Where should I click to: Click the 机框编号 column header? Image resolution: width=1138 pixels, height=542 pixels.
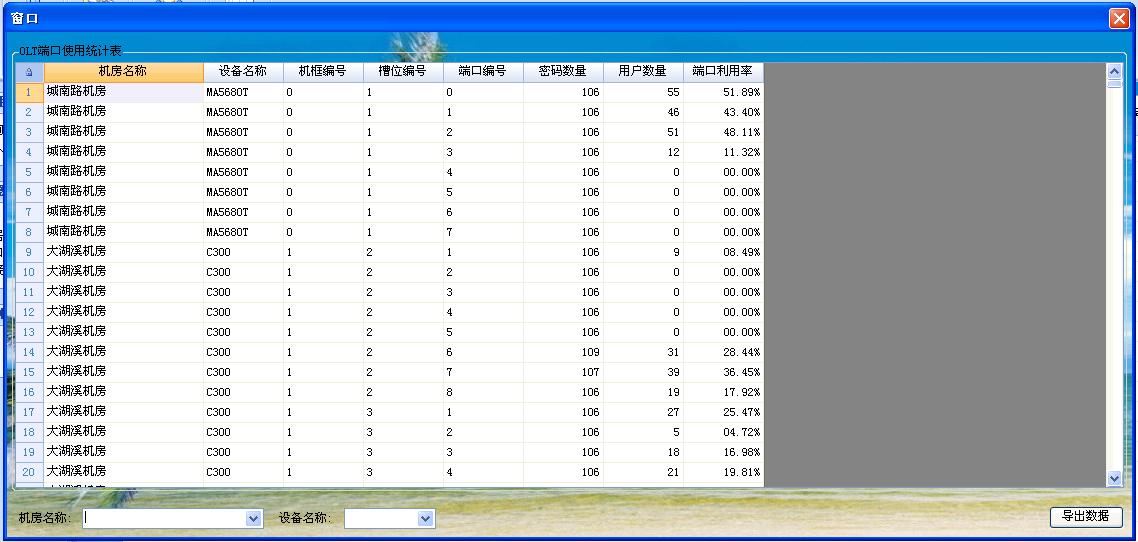pos(323,72)
